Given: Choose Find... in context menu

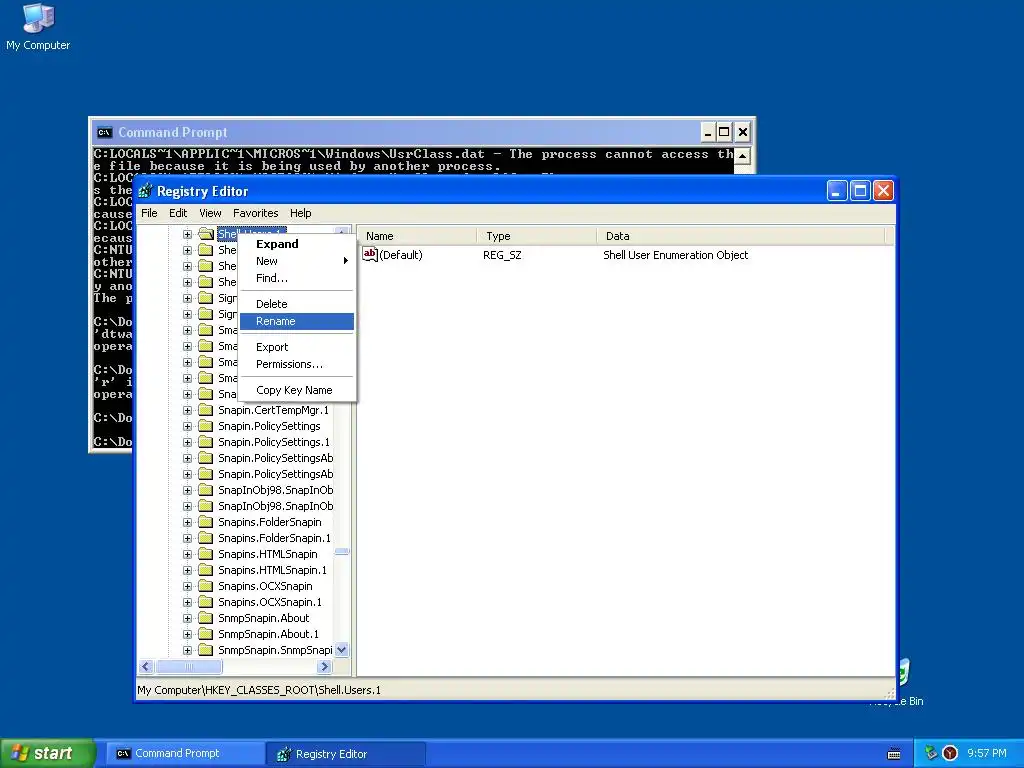Looking at the screenshot, I should (297, 278).
